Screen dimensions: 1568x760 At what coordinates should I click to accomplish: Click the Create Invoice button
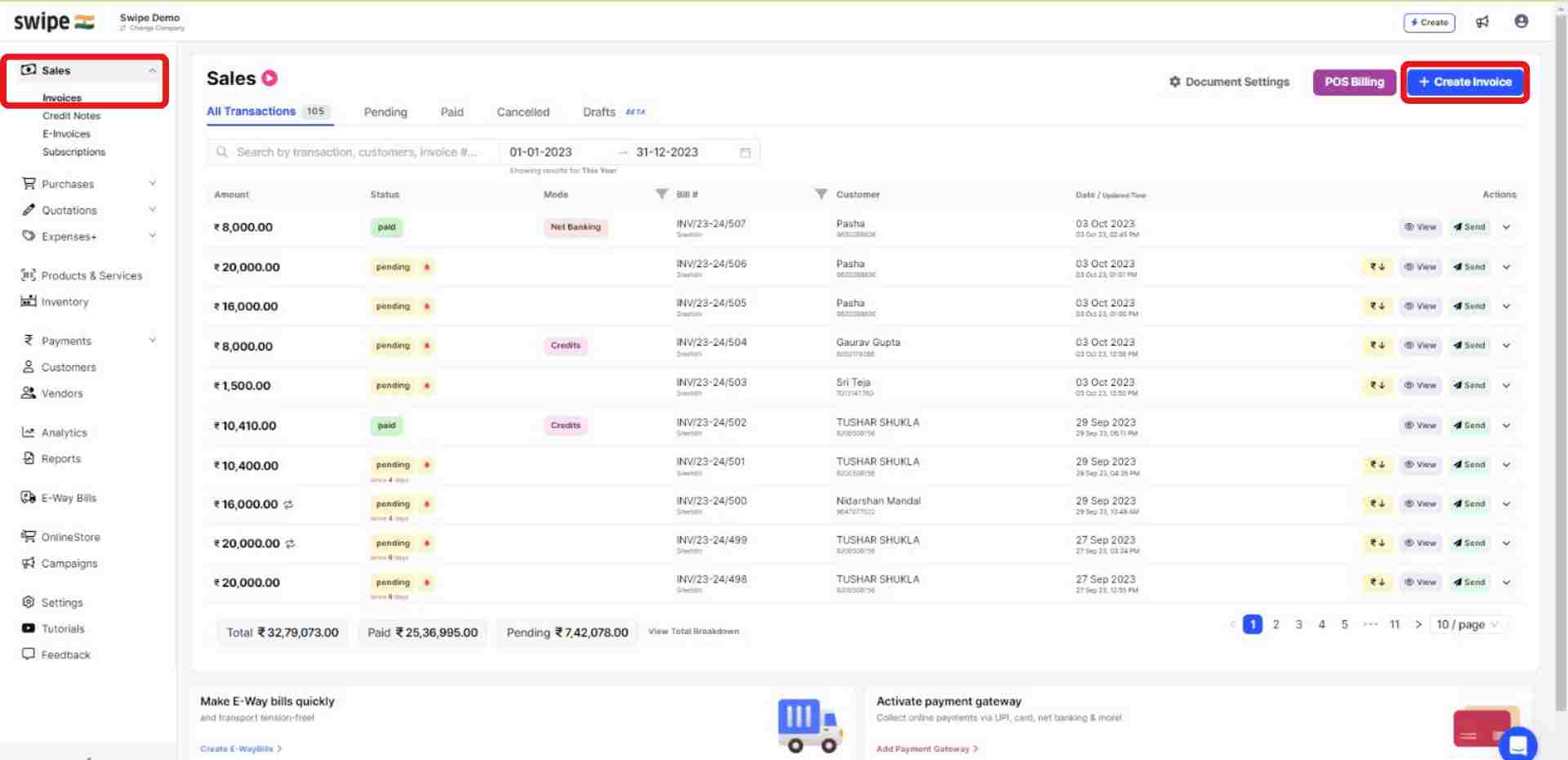tap(1465, 82)
